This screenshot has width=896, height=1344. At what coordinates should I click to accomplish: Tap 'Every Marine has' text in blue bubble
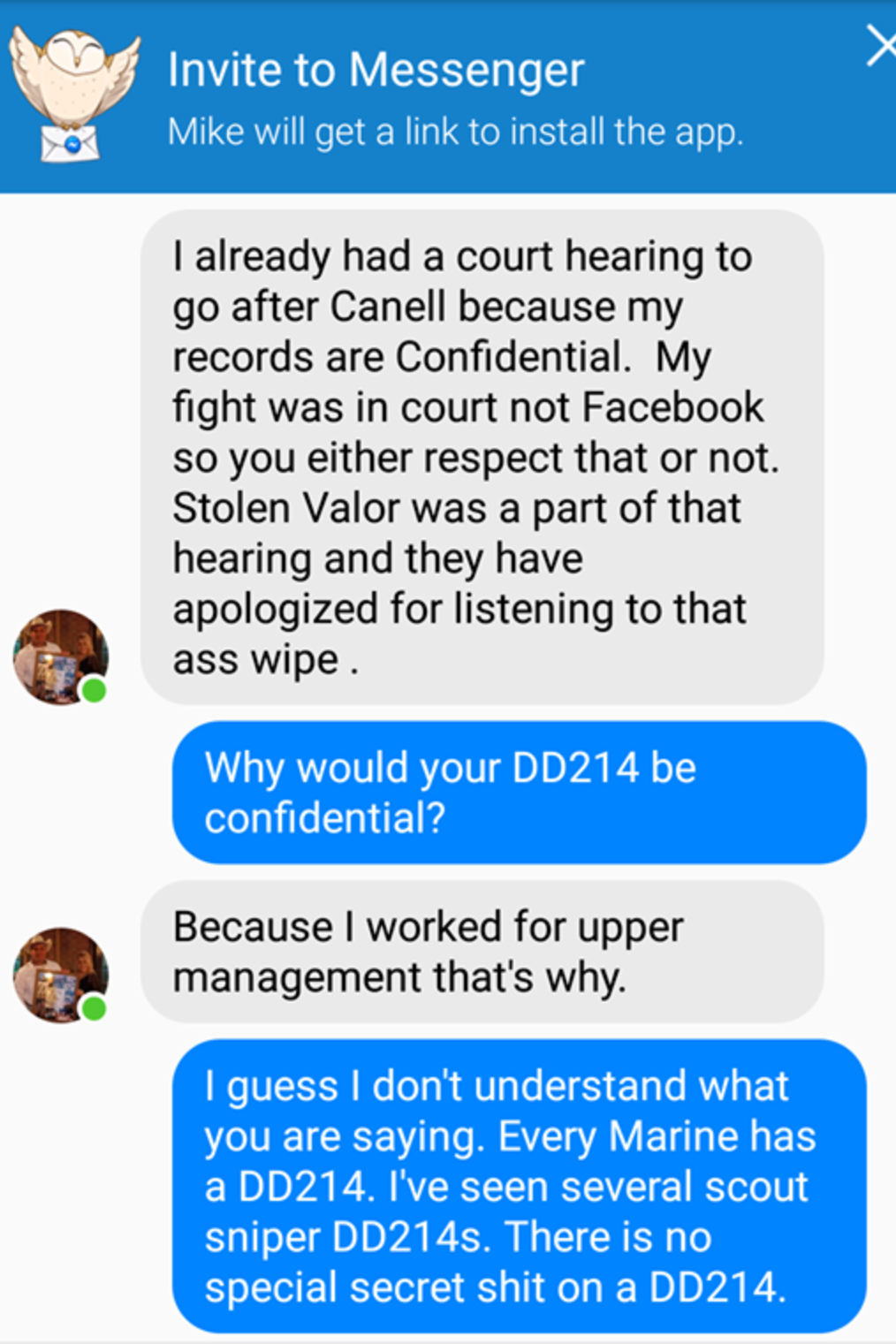[657, 1136]
